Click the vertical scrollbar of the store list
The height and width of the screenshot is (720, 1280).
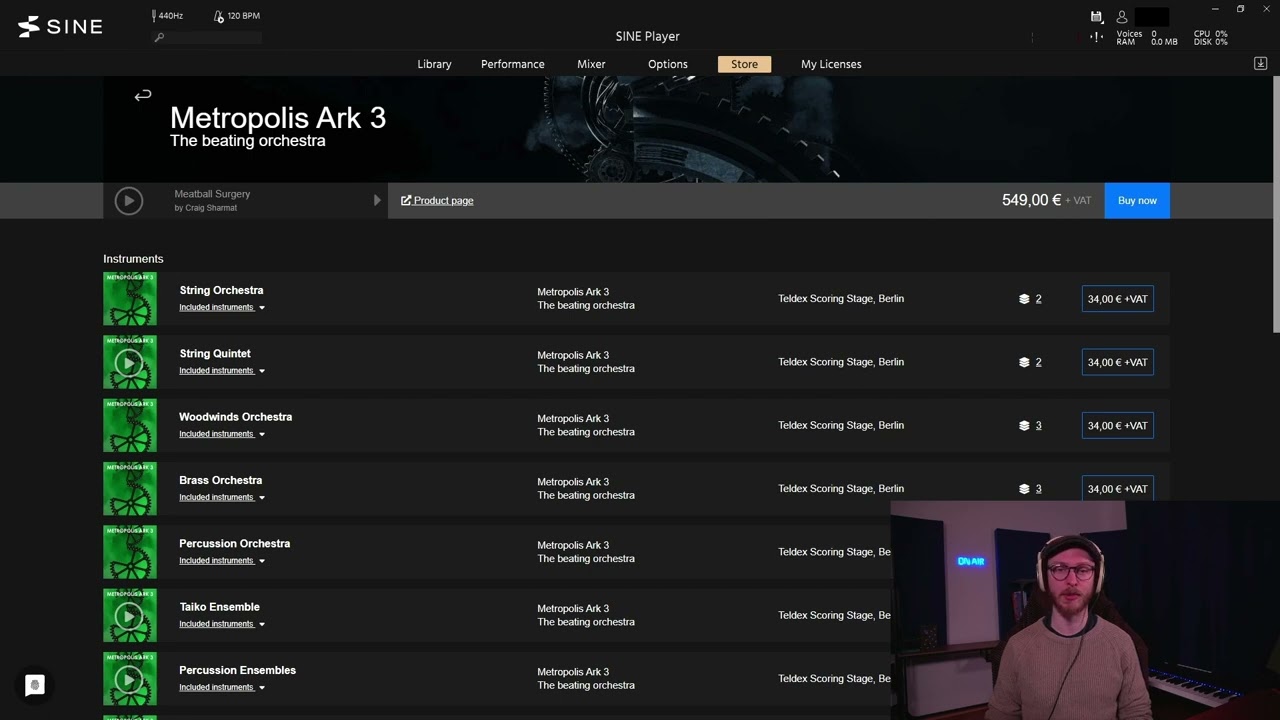pyautogui.click(x=1275, y=205)
